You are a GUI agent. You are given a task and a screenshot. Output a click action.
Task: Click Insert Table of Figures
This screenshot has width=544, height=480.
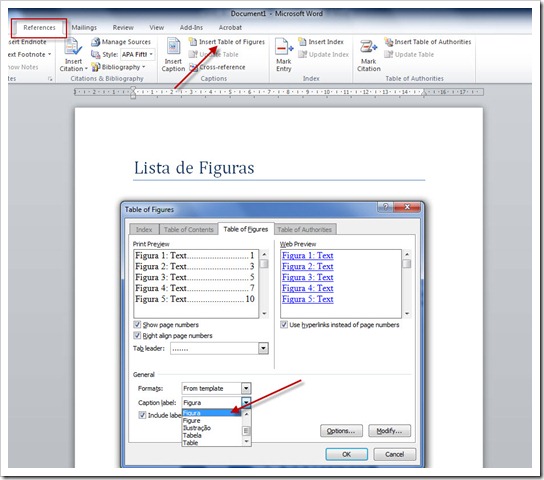coord(227,42)
